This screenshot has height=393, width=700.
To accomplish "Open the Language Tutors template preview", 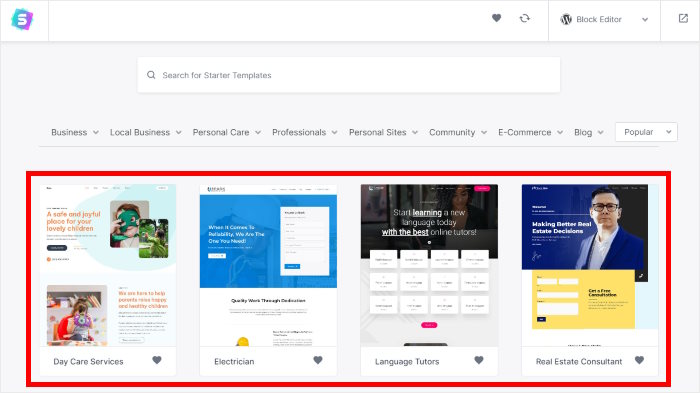I will click(x=429, y=265).
